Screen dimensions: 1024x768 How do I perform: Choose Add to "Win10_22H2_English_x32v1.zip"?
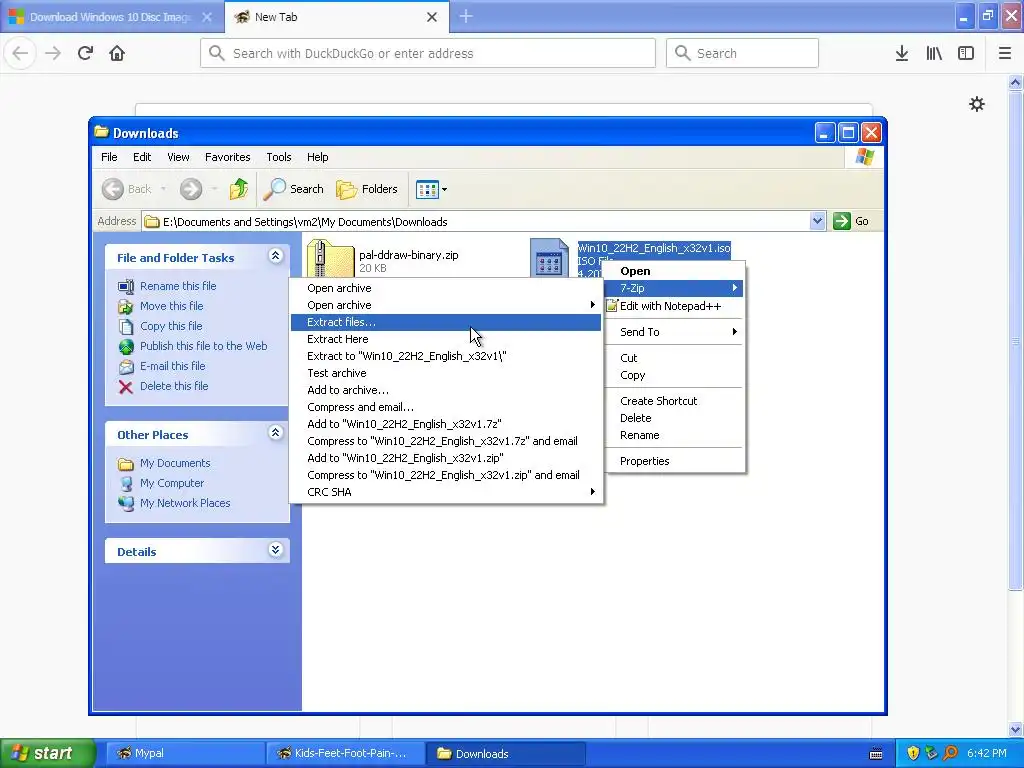tap(445, 458)
